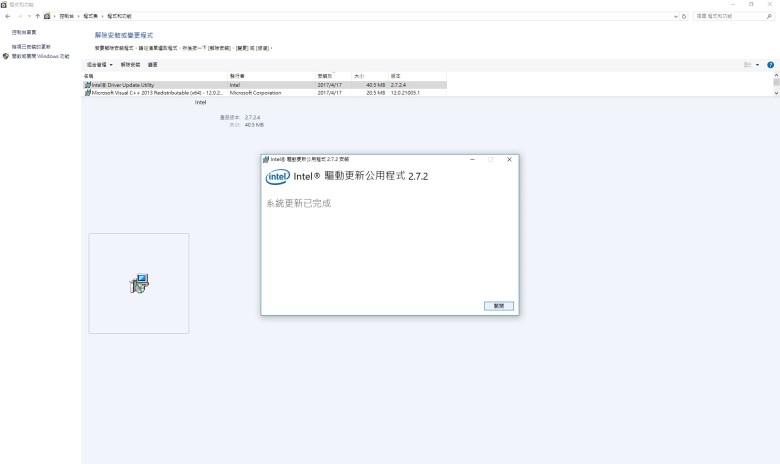Click Programs and Features window title icon
The width and height of the screenshot is (780, 464).
4,4
